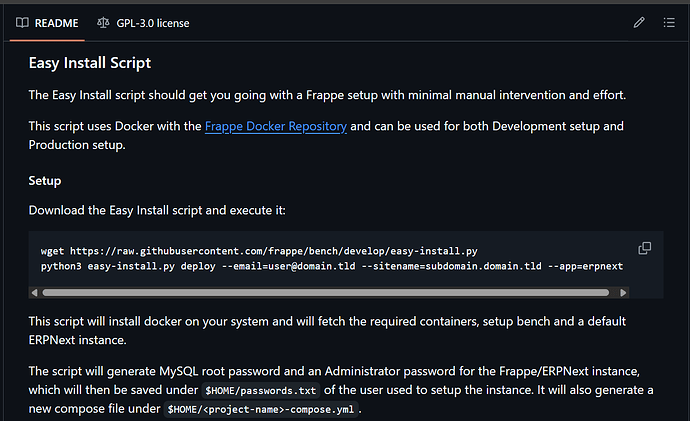
Task: Copy the code block with copy icon
Action: pos(645,248)
